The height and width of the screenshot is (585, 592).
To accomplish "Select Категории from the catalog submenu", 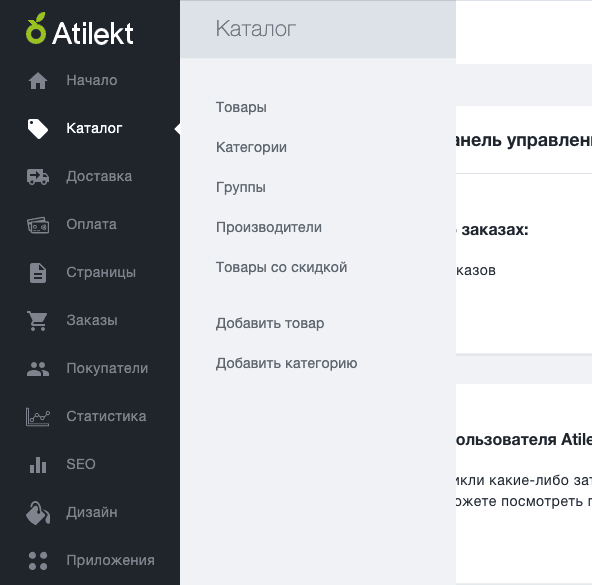I will [x=251, y=147].
